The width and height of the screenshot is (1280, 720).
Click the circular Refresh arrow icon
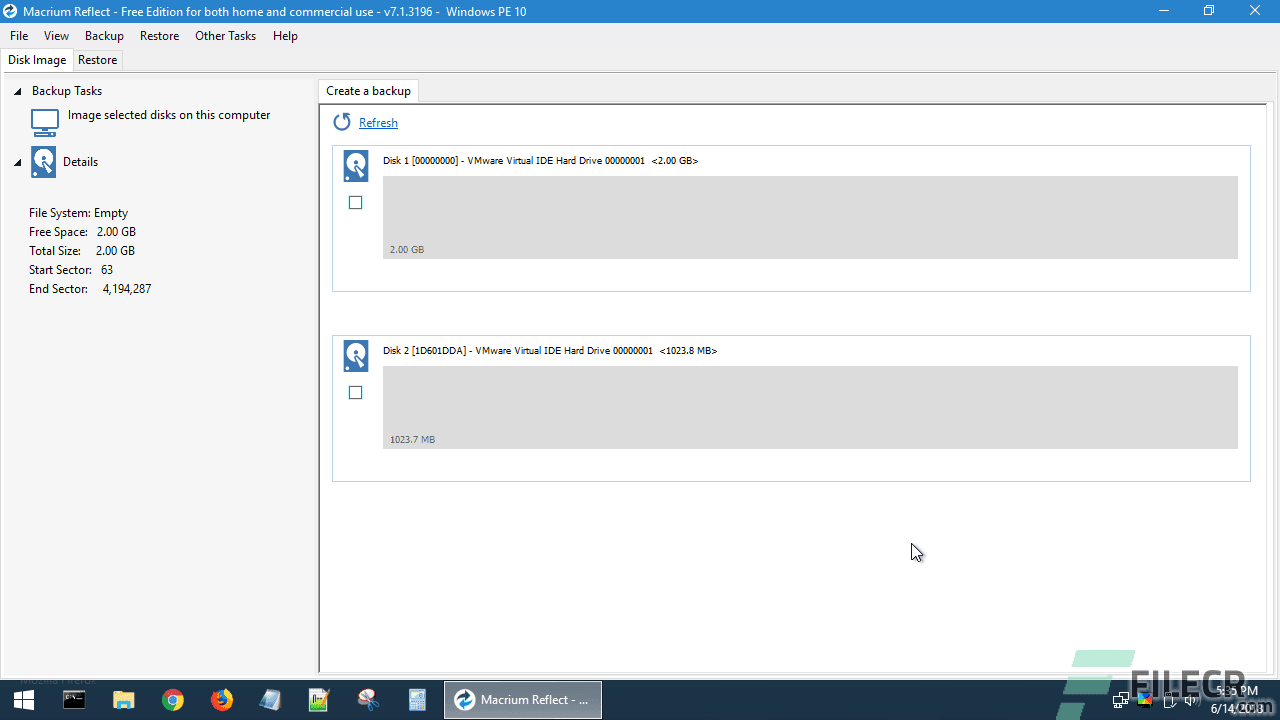(341, 122)
